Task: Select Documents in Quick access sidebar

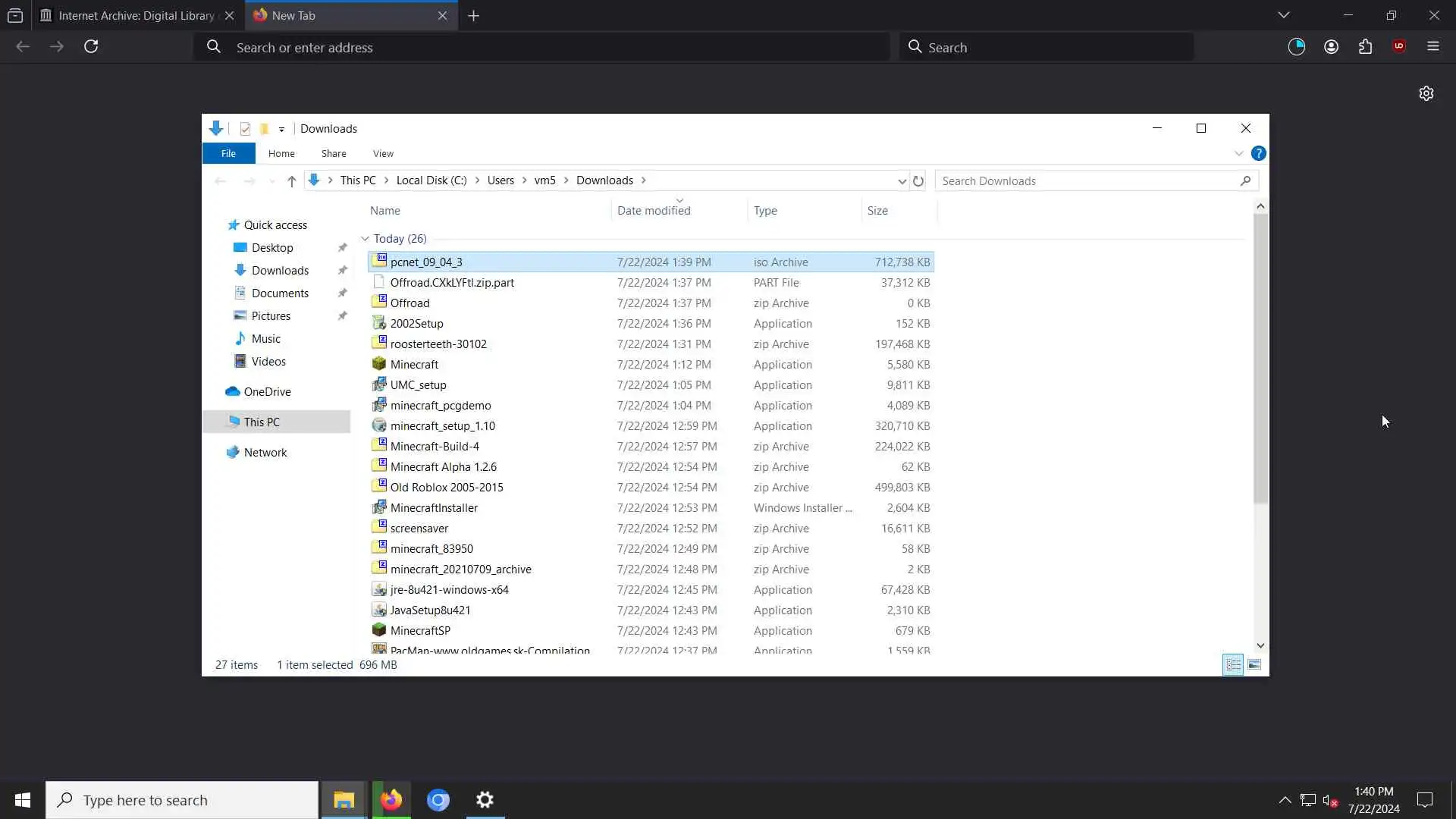Action: (x=279, y=293)
